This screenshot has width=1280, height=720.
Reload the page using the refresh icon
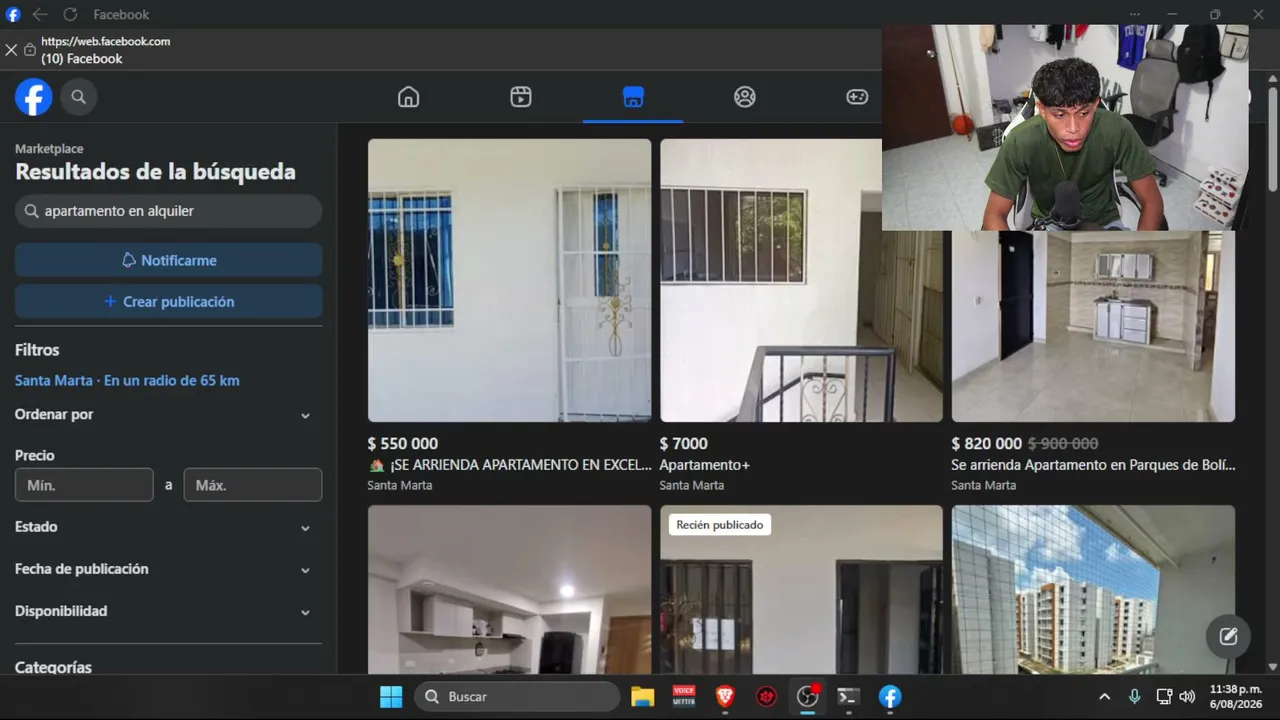coord(70,14)
